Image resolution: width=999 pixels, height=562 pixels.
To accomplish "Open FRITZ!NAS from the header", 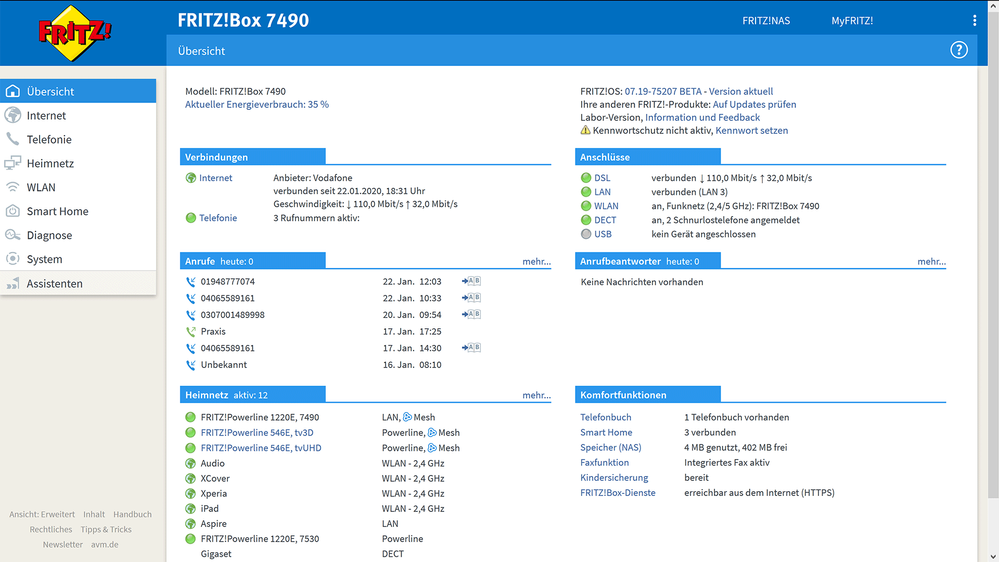I will click(x=766, y=20).
